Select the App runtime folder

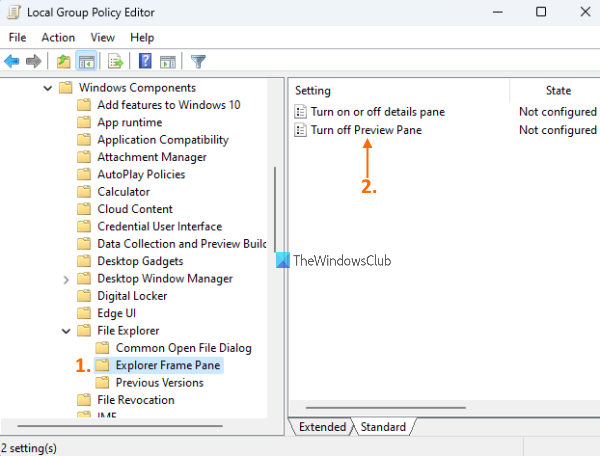click(130, 122)
